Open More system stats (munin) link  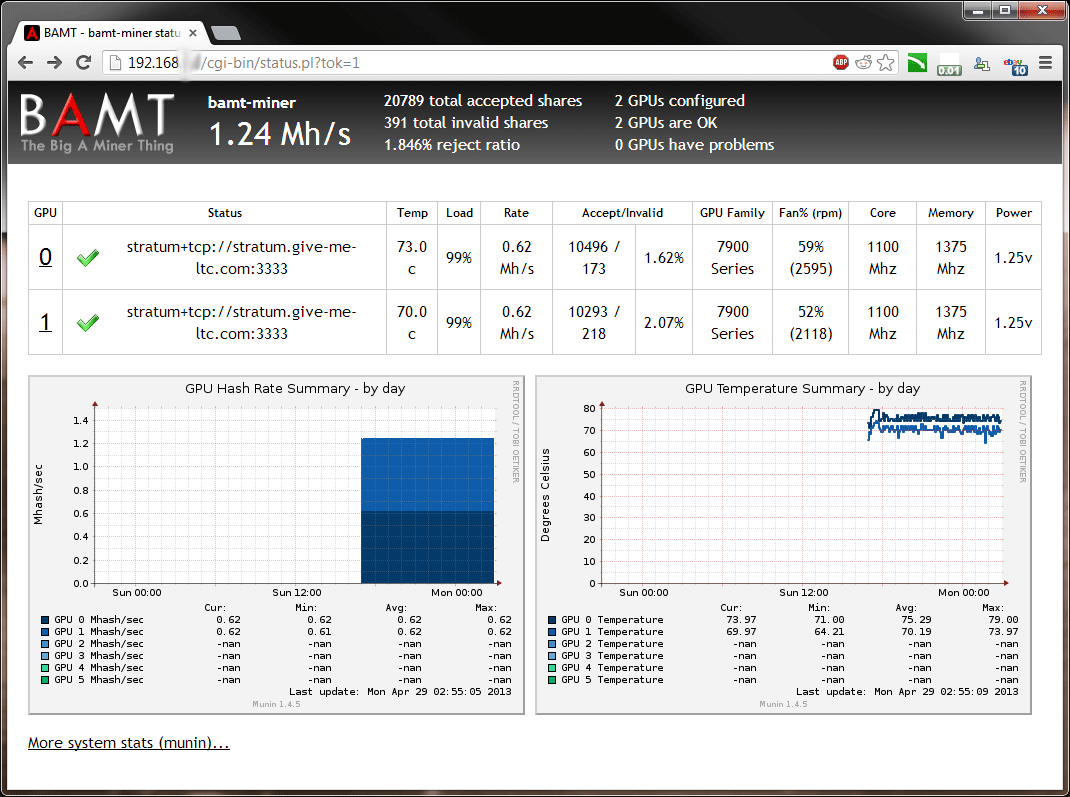click(129, 743)
